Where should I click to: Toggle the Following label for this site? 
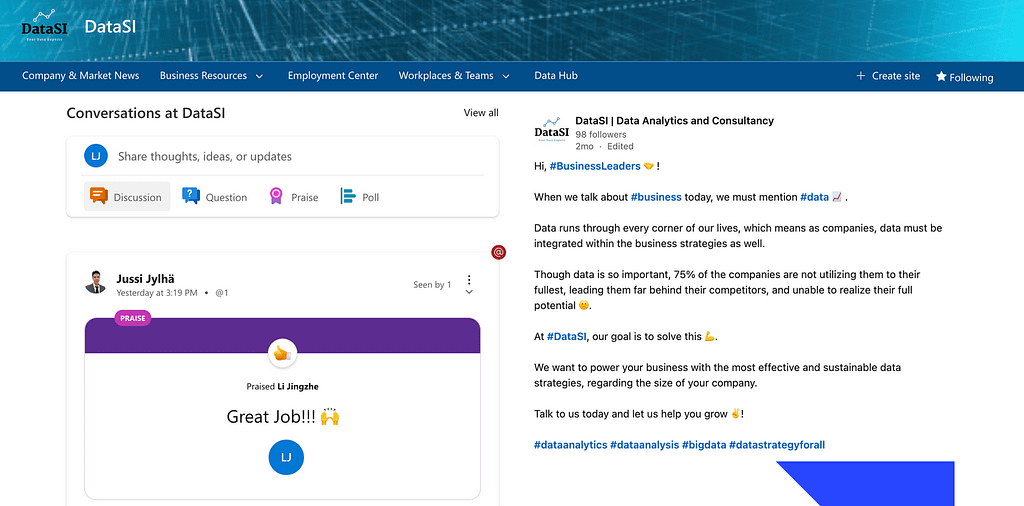click(971, 78)
